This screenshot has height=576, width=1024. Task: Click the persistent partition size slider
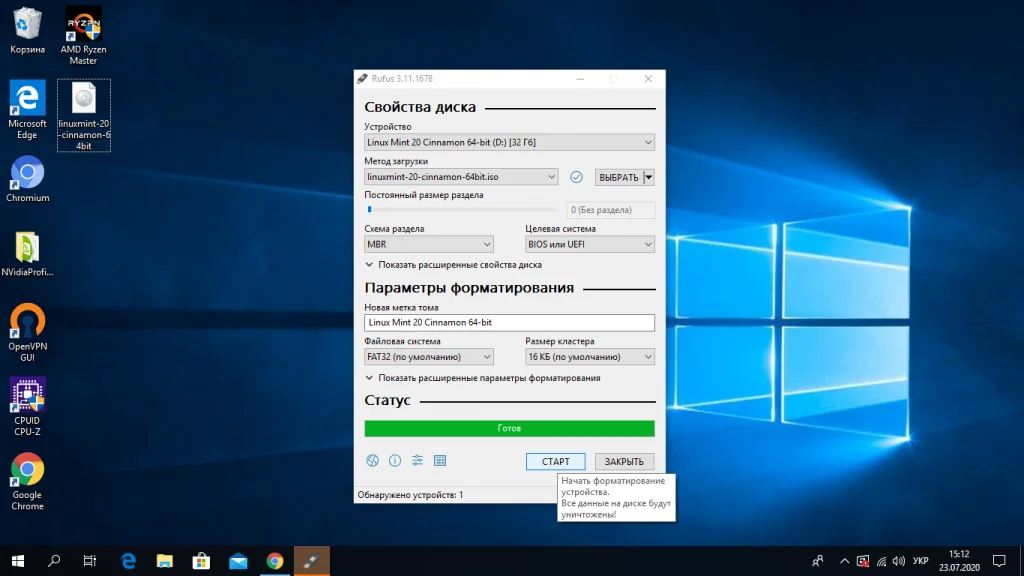(x=460, y=210)
